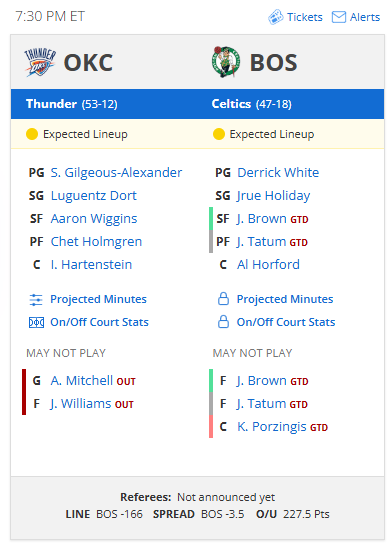Click Thunder yellow Expected Lineup status dot
The height and width of the screenshot is (548, 391).
(x=32, y=134)
